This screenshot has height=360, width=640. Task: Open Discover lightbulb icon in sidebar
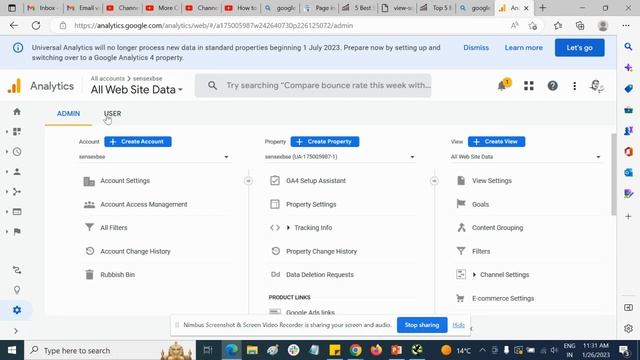17,290
